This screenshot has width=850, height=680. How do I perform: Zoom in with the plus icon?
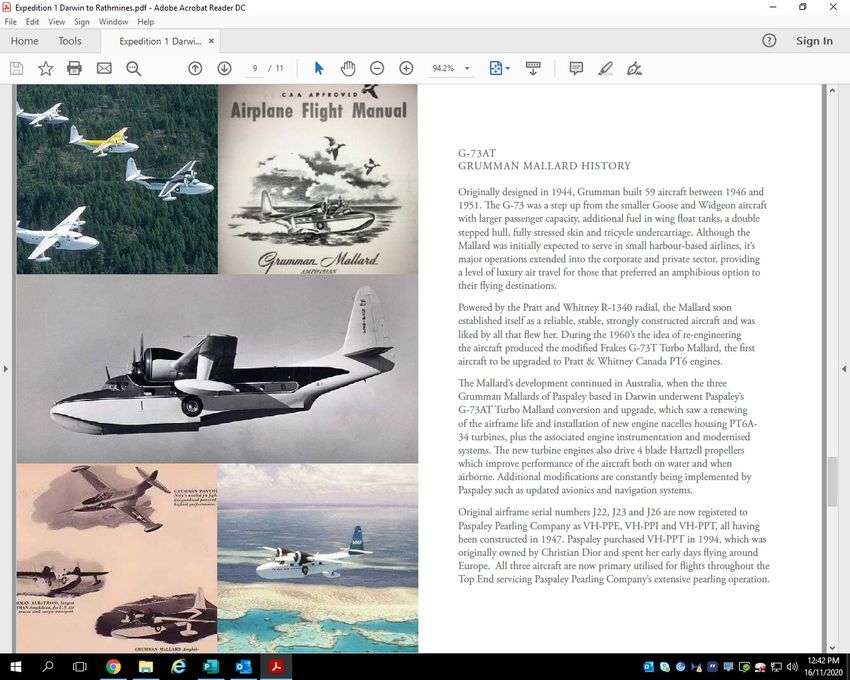click(x=406, y=68)
